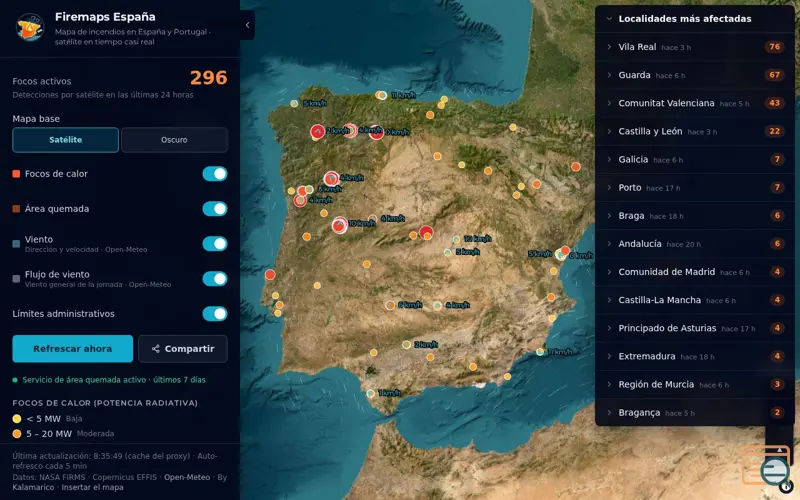Click the Área quemada brown swatch

16,209
